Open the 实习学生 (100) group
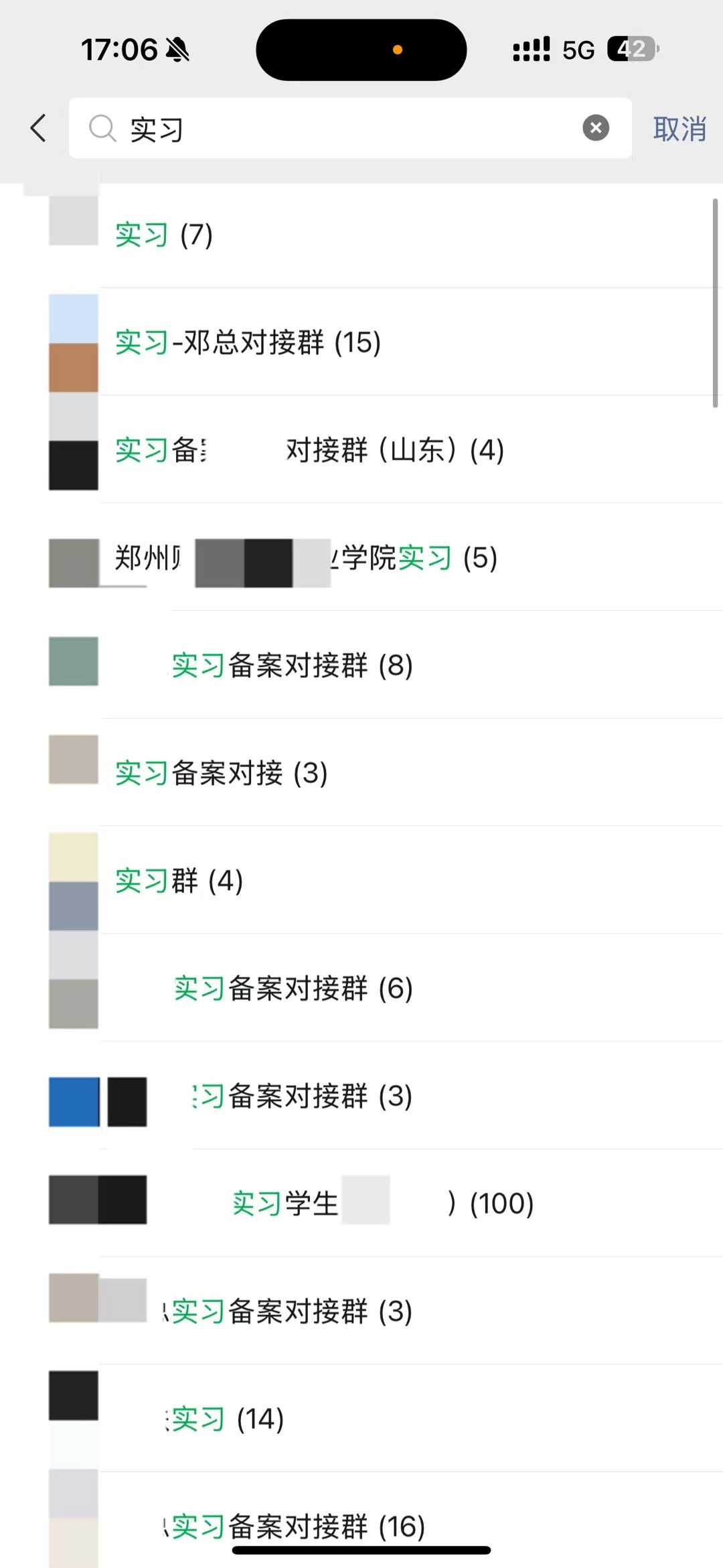This screenshot has height=1568, width=723. click(x=361, y=1204)
